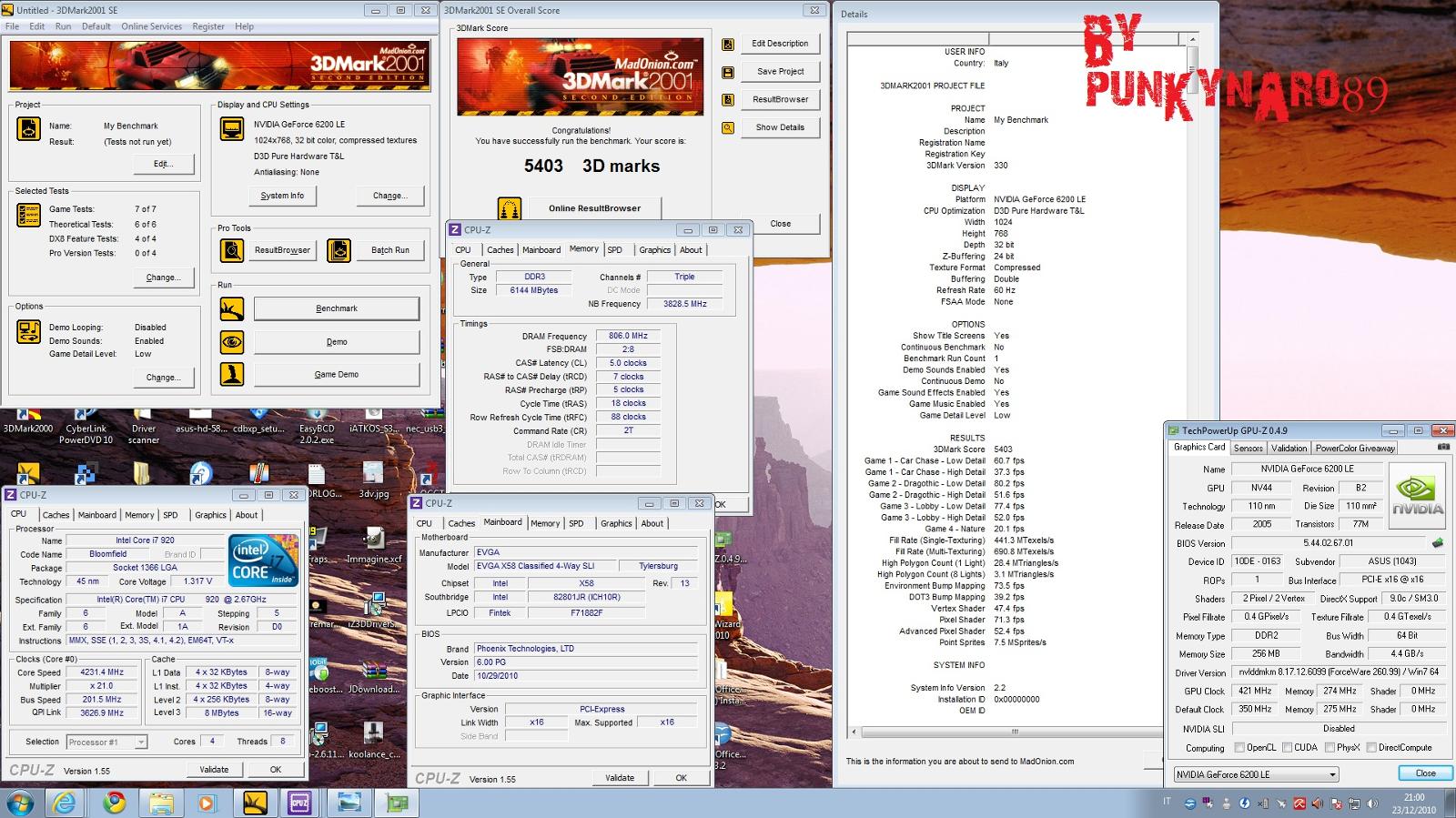Screen dimensions: 1456x818
Task: Open the Validation tab in GPU-Z
Action: [x=1289, y=448]
